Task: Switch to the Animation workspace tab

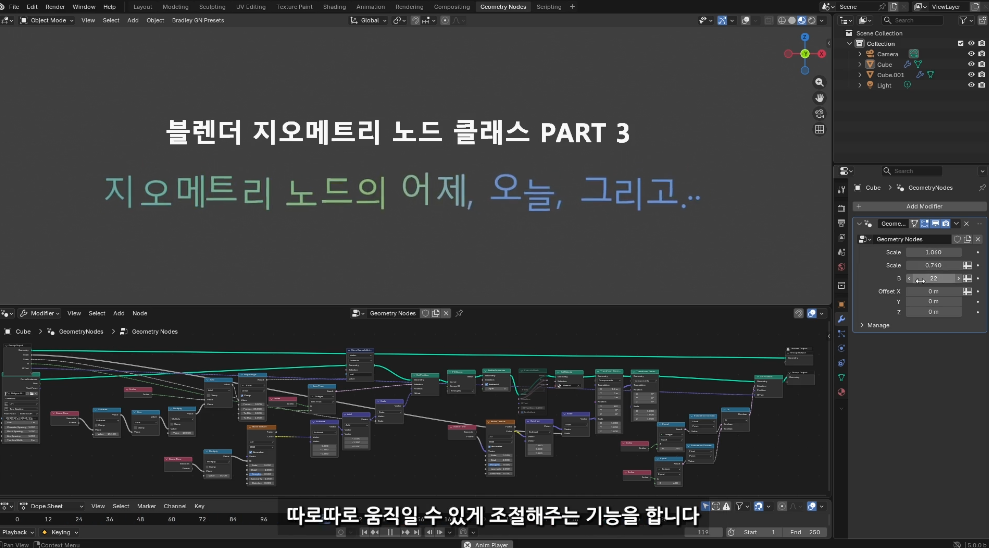Action: [371, 6]
